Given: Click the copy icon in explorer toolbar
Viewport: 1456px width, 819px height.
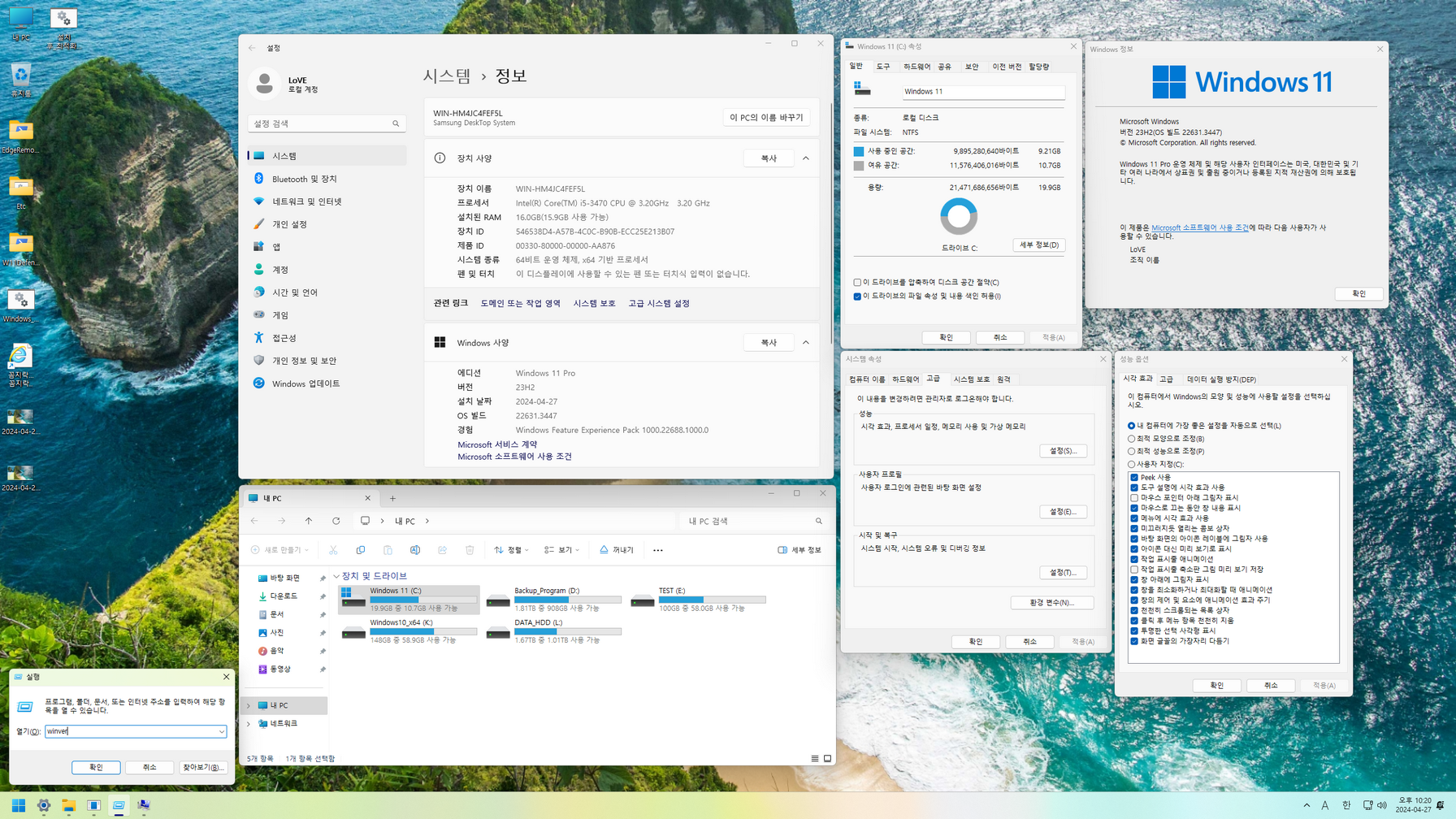Looking at the screenshot, I should pos(361,550).
